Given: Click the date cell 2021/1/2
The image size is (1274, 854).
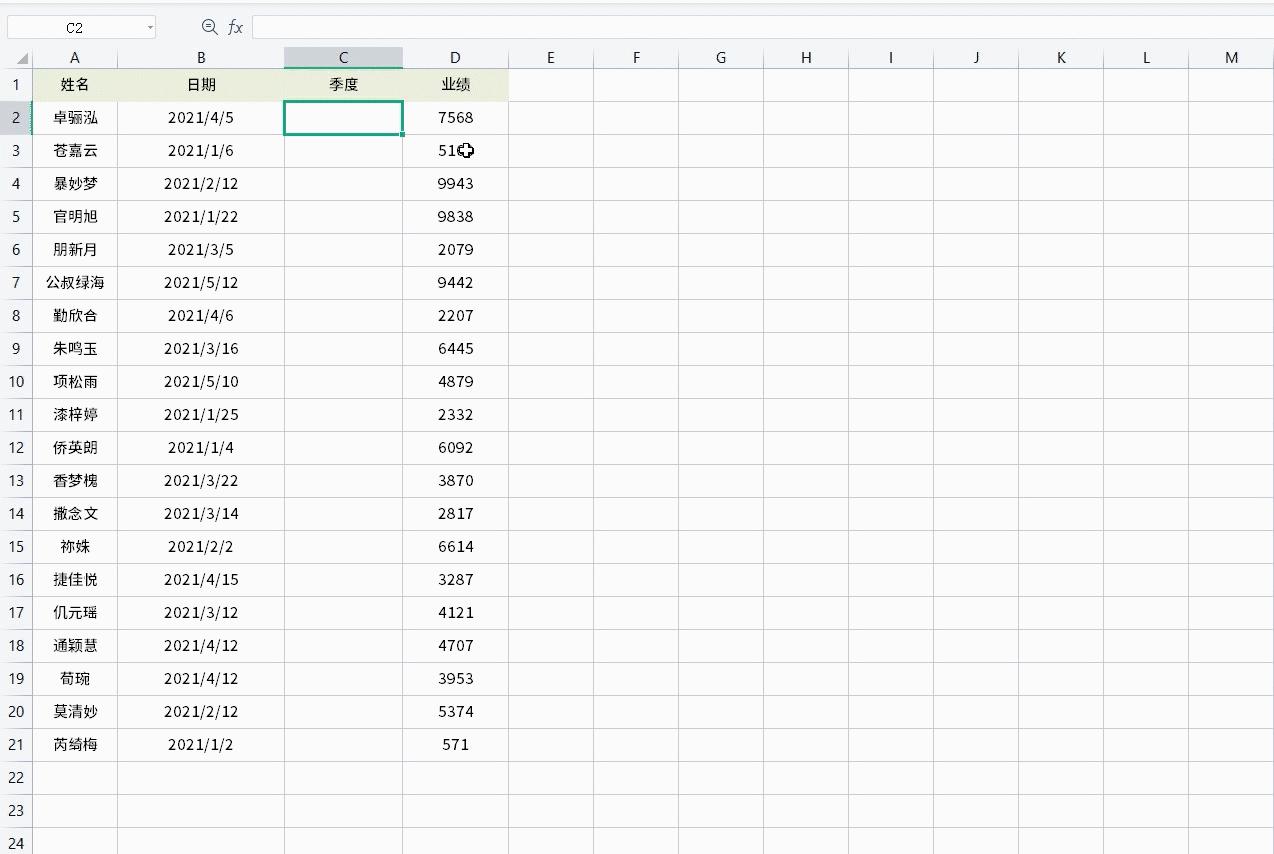Looking at the screenshot, I should pyautogui.click(x=201, y=745).
